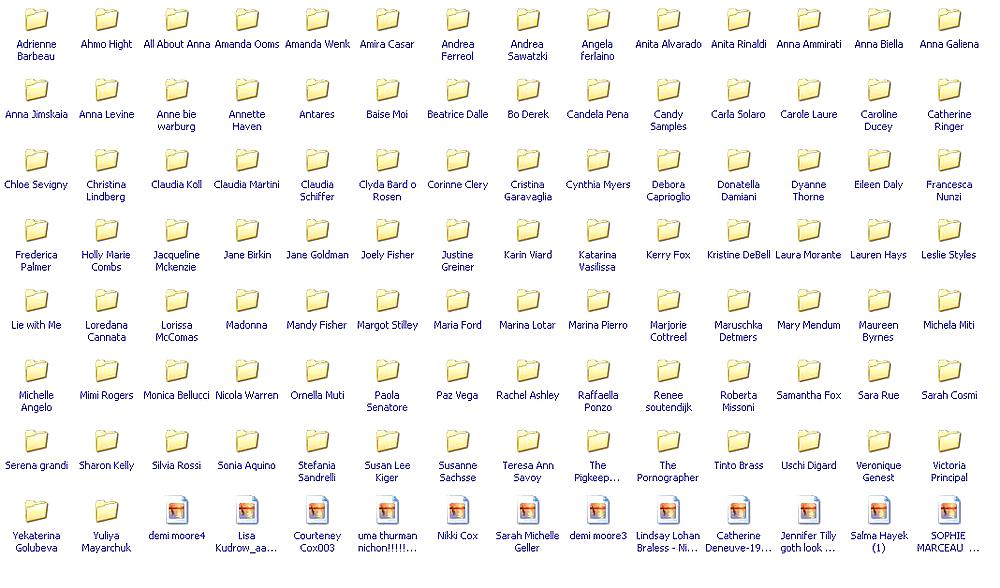Viewport: 1000px width, 588px height.
Task: Select the Monica Bellucci folder
Action: coord(177,371)
